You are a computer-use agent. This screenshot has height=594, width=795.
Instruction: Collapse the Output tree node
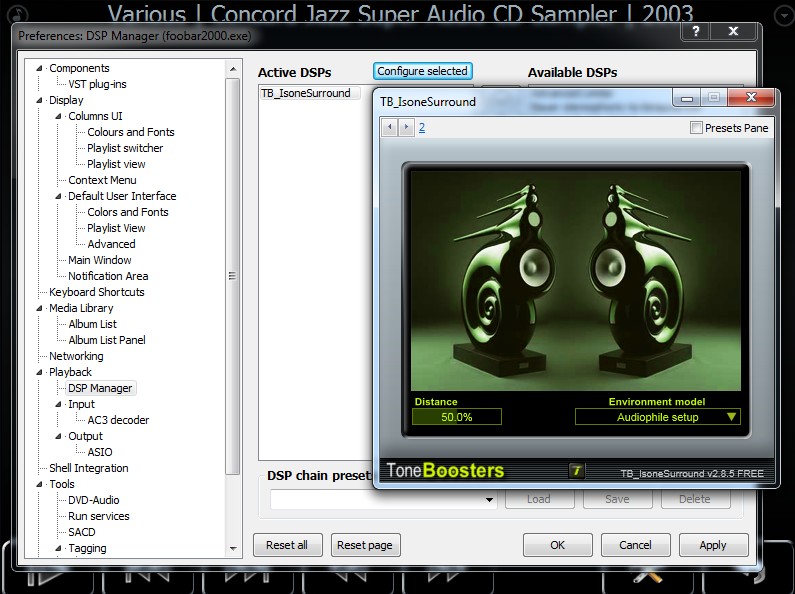coord(58,436)
